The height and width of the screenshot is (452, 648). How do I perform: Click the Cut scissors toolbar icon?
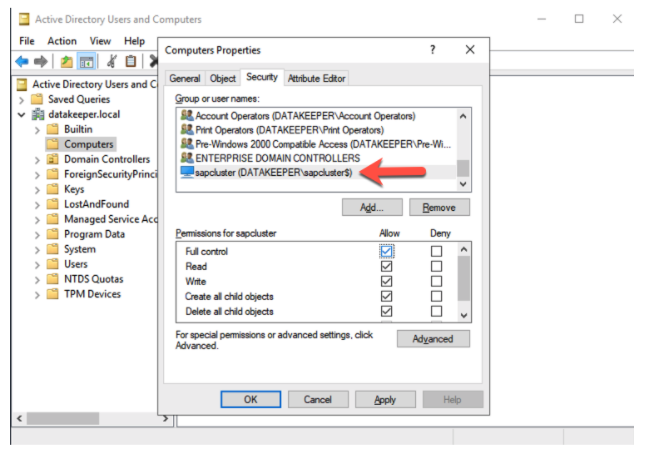[112, 62]
